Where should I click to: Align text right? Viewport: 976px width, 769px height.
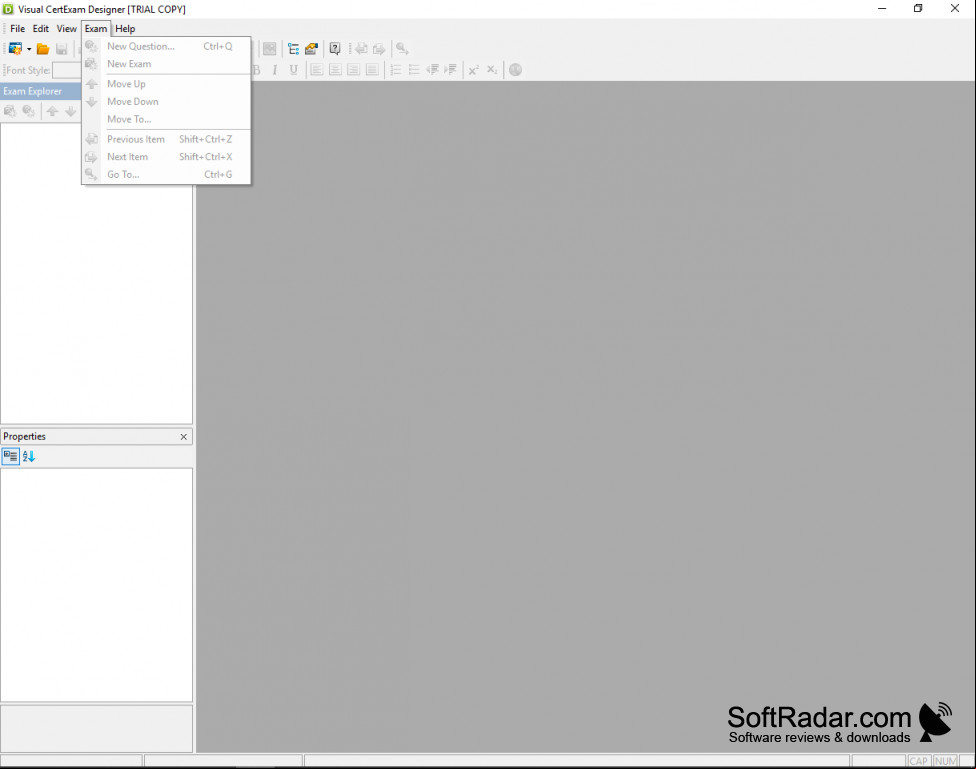354,70
